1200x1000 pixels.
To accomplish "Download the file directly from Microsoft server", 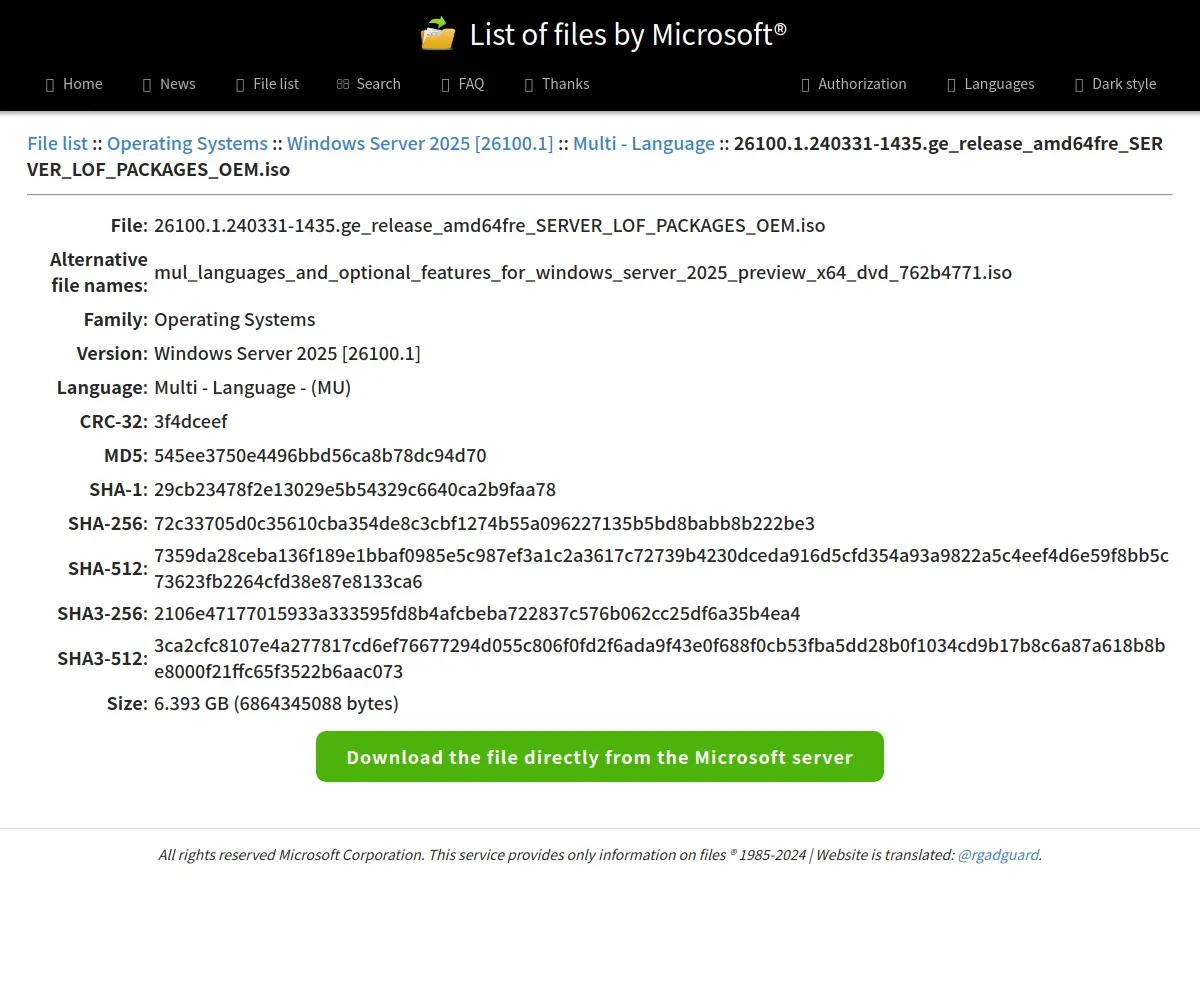I will [600, 757].
